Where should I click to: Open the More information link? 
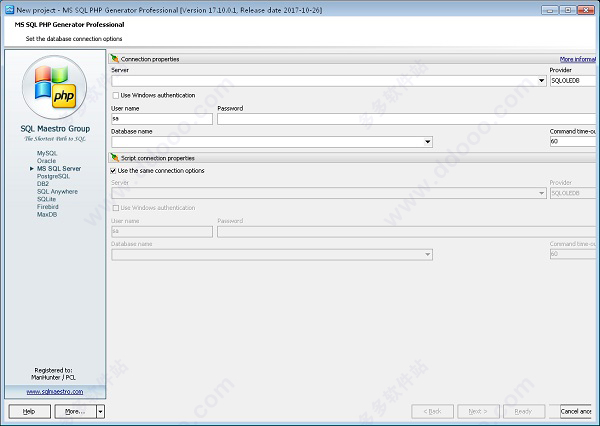coord(578,59)
